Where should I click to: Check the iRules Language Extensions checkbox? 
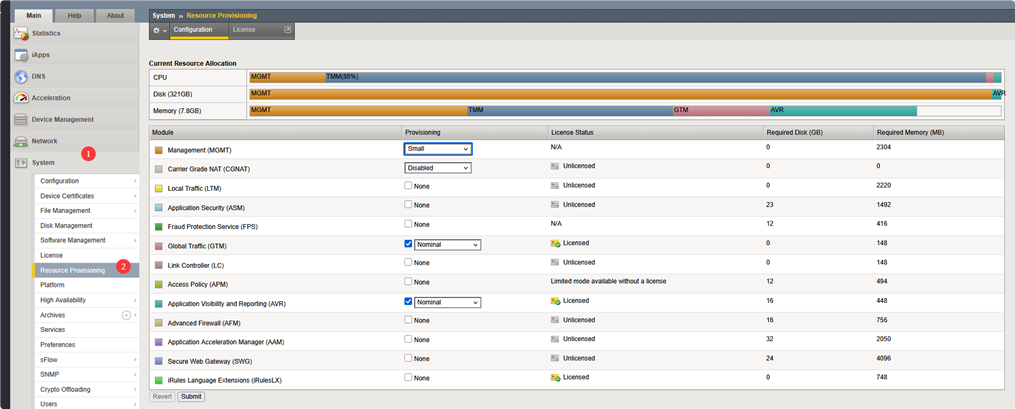point(408,377)
